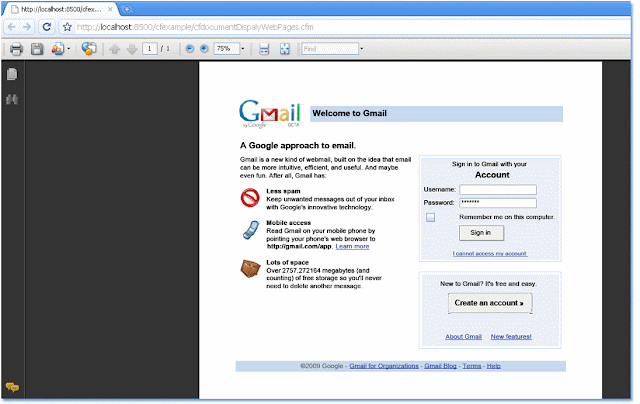Go back with the browser back arrow
Screen dimensions: 640x404
coord(11,27)
